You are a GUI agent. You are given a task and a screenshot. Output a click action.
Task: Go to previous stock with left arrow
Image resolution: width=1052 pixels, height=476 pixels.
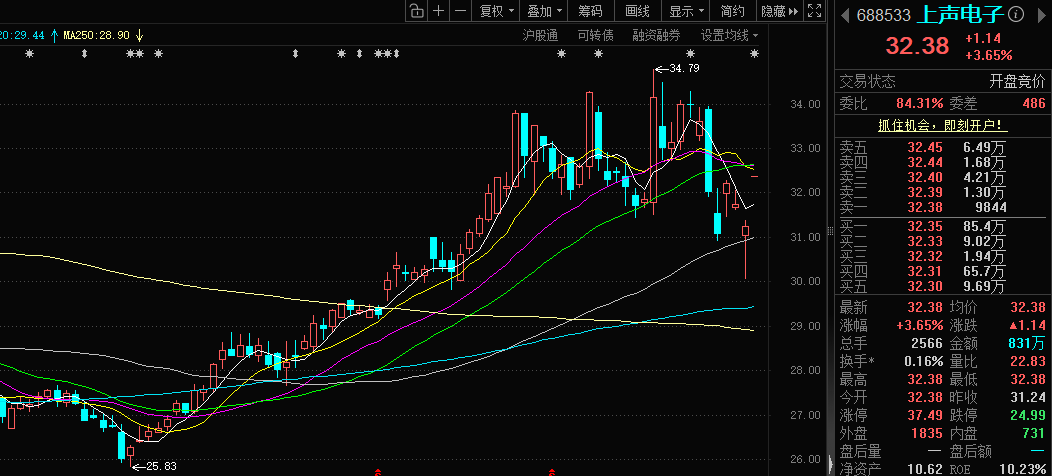(x=845, y=14)
